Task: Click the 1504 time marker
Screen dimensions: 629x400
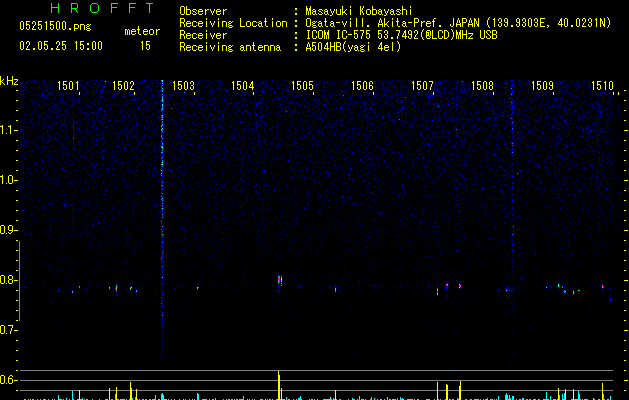Action: (243, 86)
